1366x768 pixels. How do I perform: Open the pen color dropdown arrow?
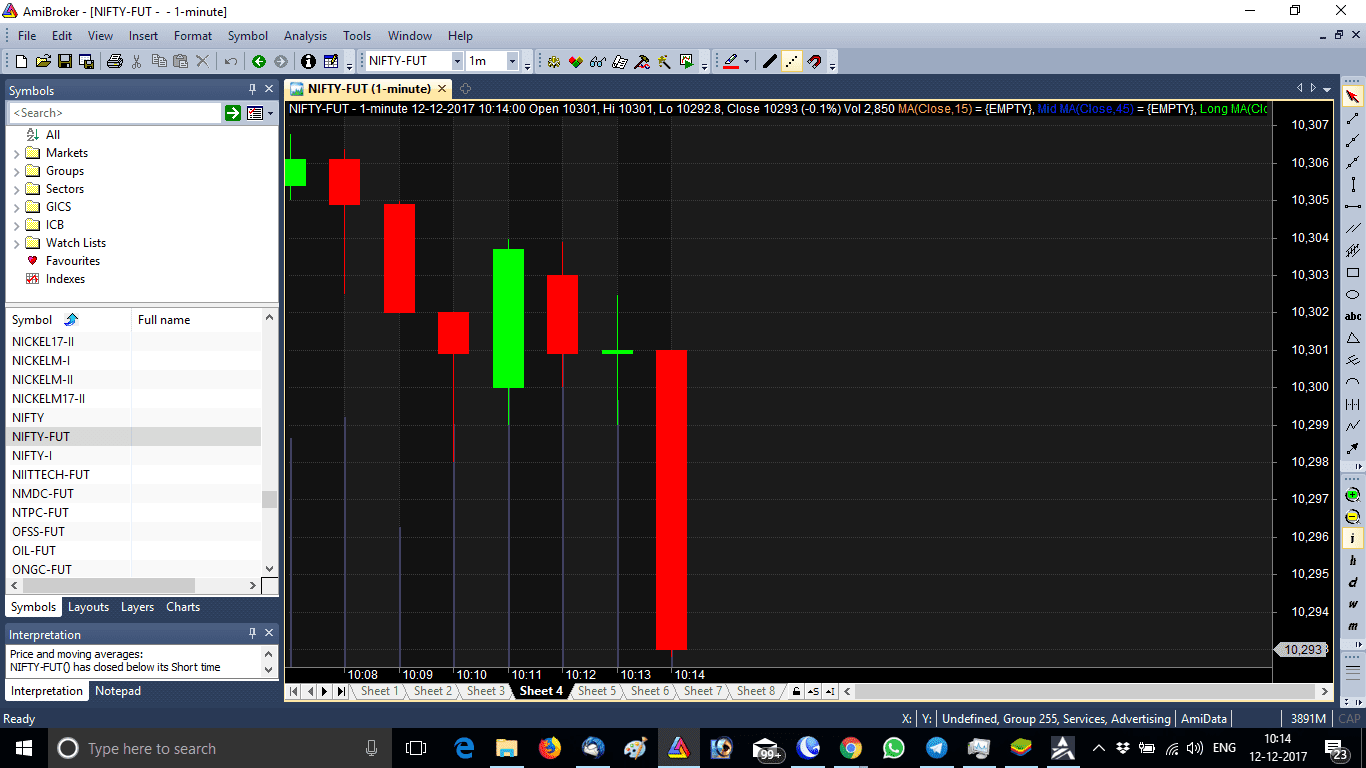(x=746, y=61)
